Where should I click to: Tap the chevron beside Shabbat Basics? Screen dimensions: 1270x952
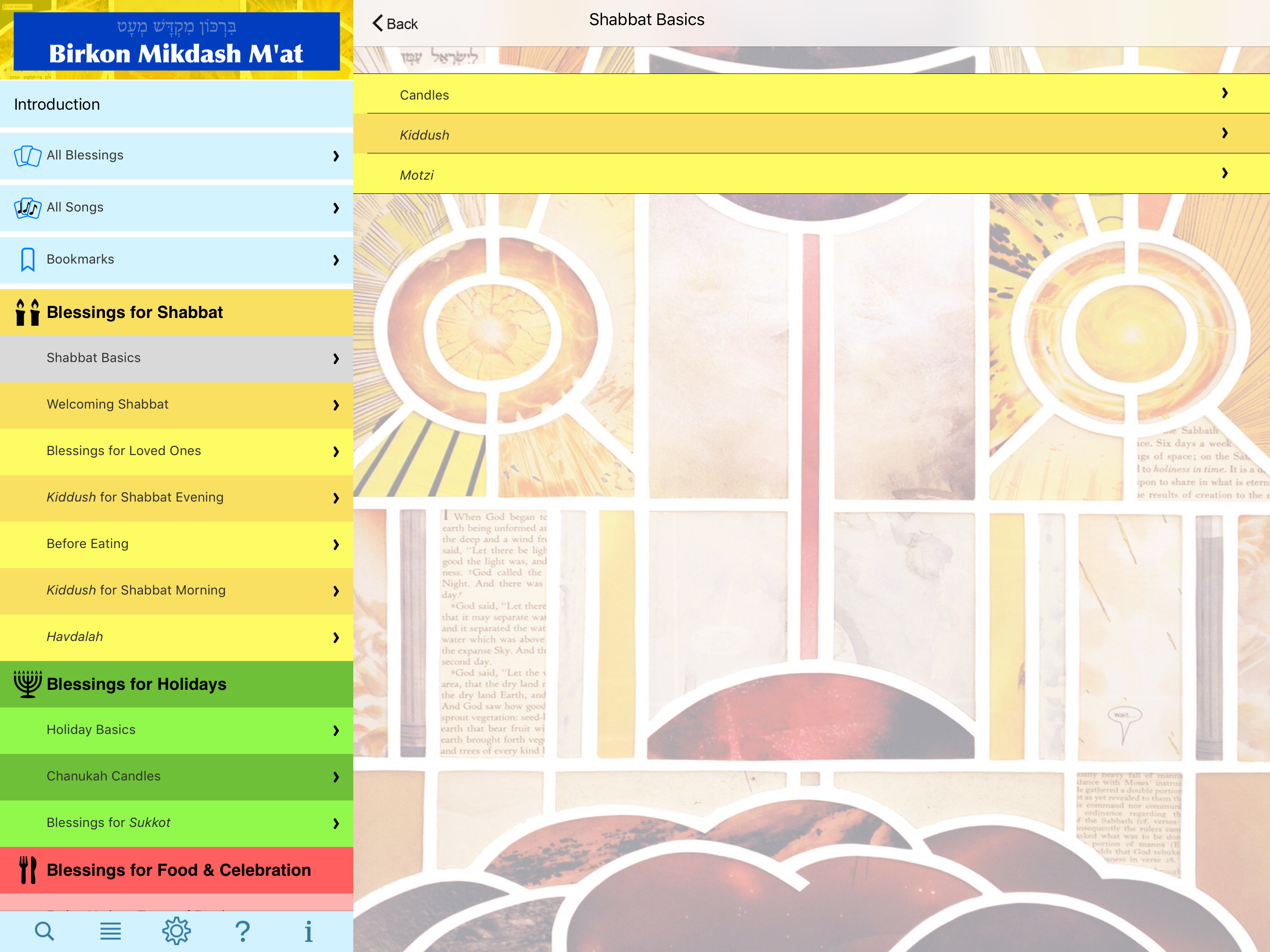(x=336, y=359)
